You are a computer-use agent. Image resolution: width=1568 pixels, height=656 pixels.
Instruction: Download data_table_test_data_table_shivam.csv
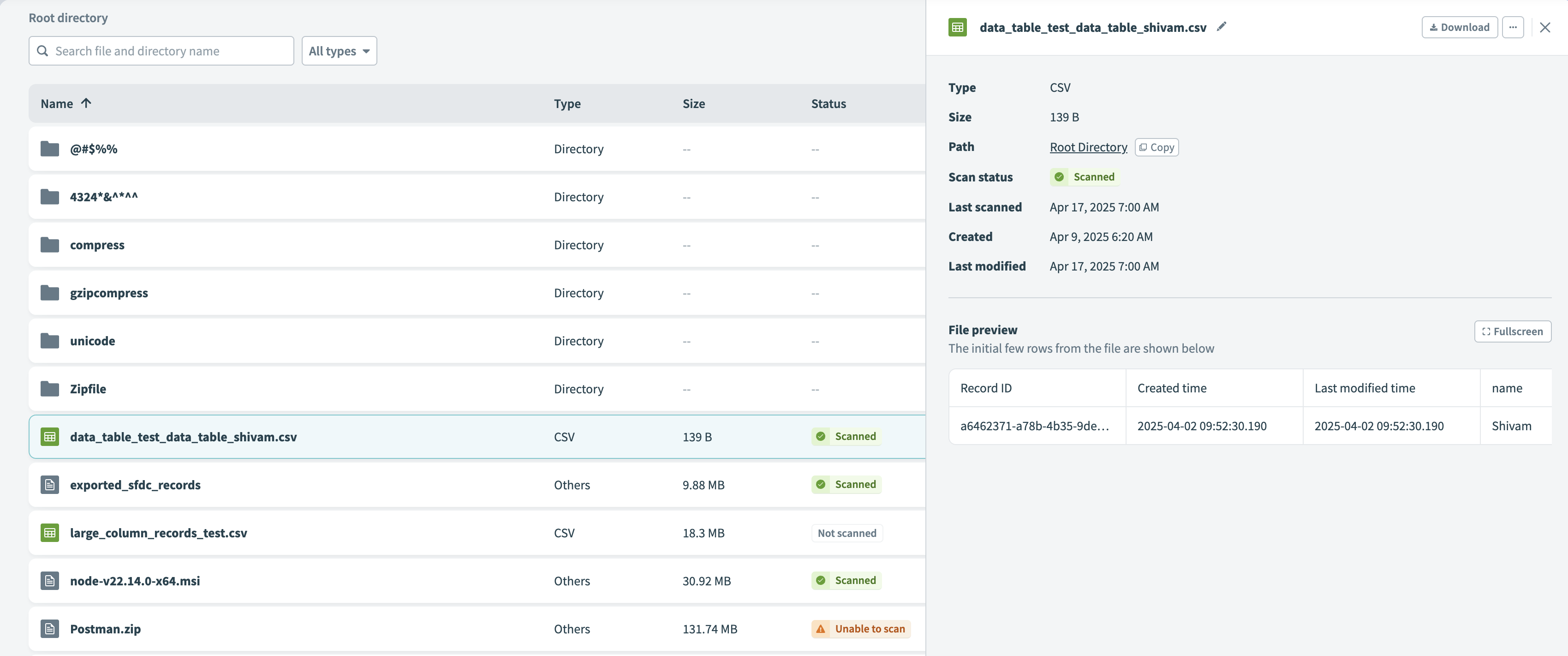point(1459,27)
